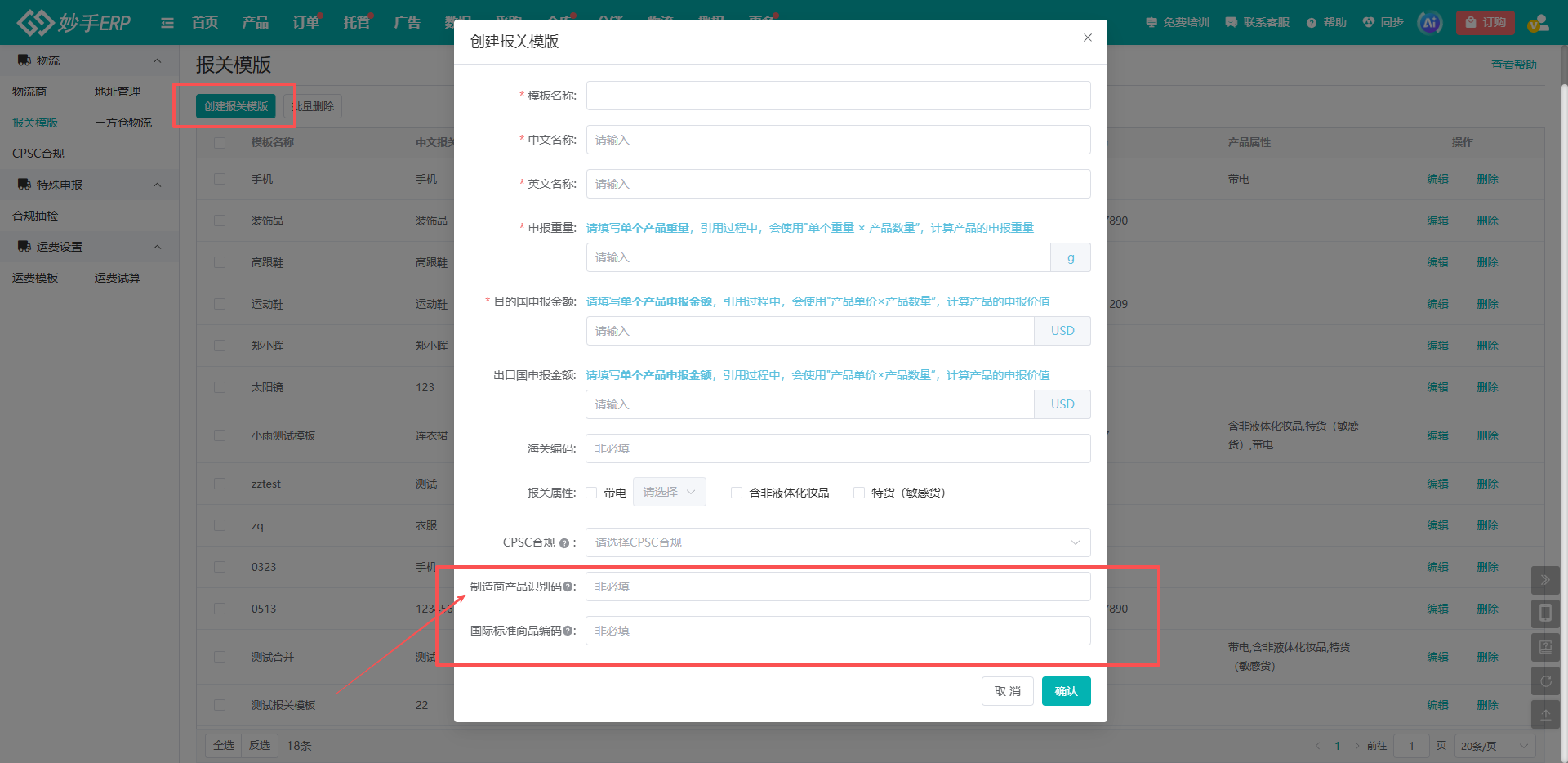
Task: Click the 同步 sync icon
Action: pos(1369,23)
